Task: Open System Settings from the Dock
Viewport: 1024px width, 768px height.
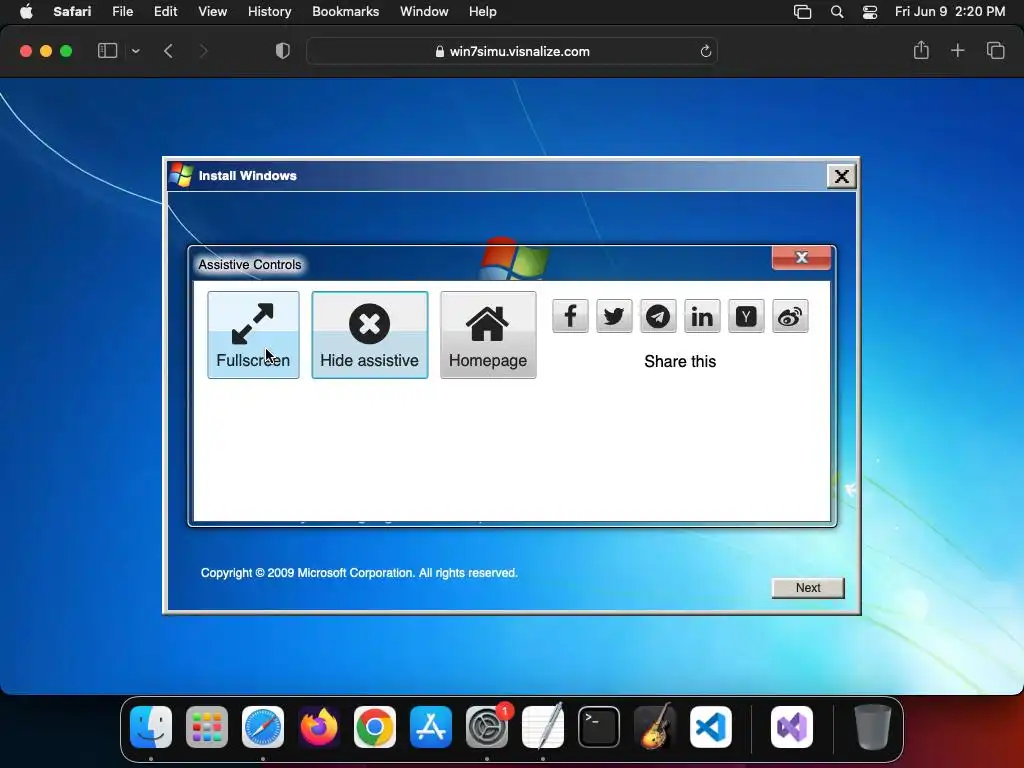Action: pos(487,727)
